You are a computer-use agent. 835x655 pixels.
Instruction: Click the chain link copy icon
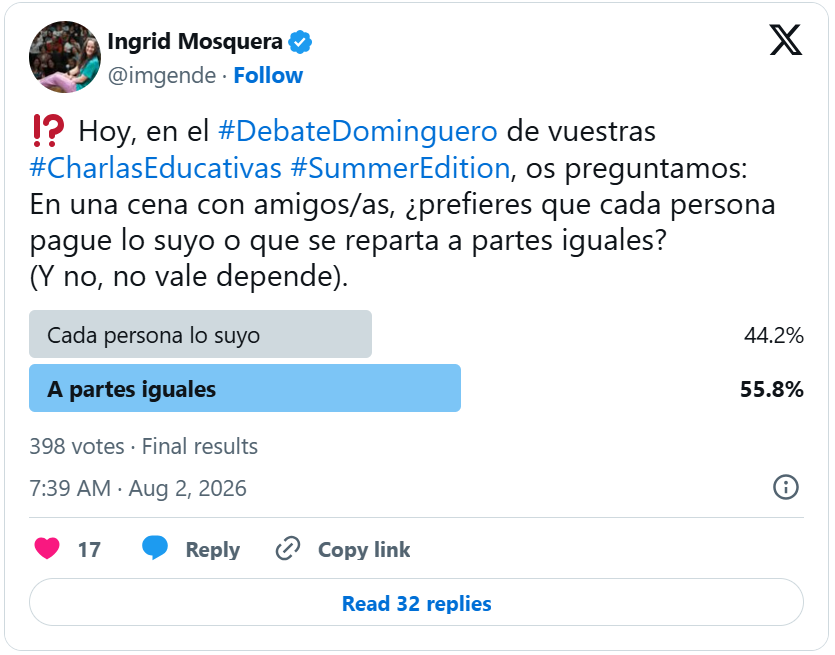tap(288, 549)
